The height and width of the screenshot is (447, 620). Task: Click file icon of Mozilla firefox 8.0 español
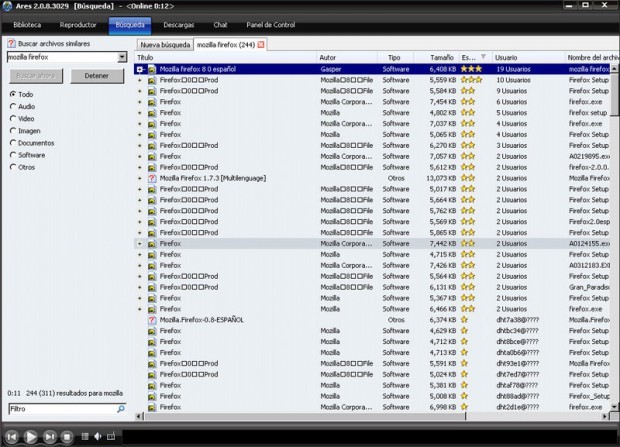tap(152, 69)
